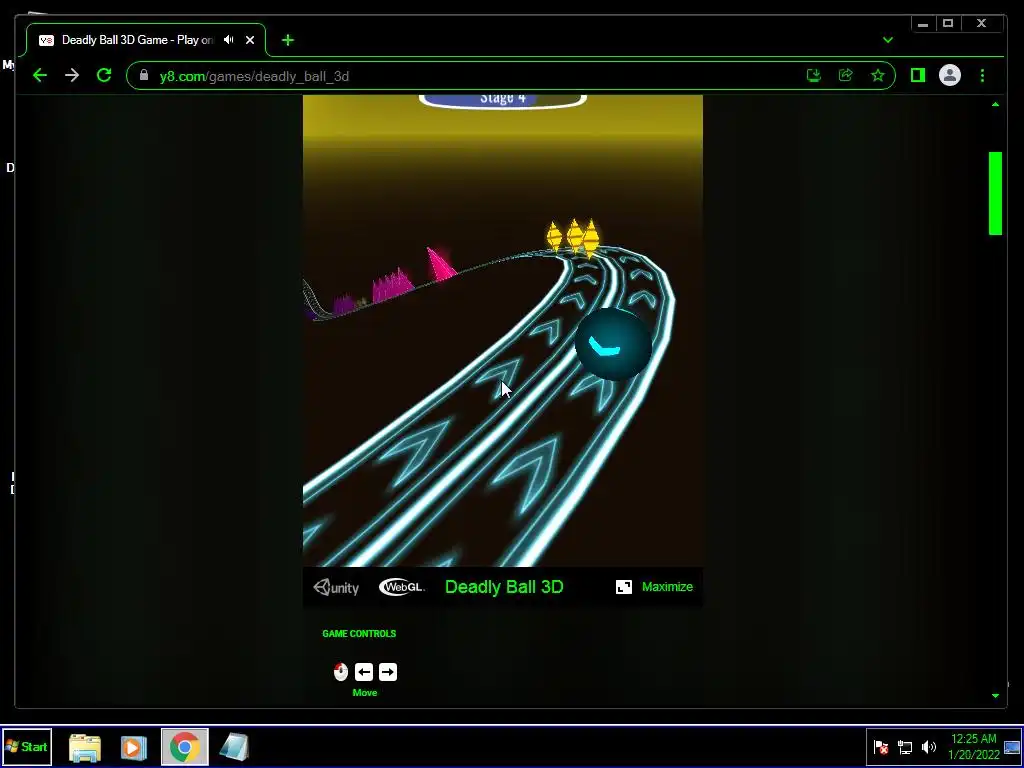Click the show desktop button
Viewport: 1024px width, 768px height.
[x=1012, y=747]
